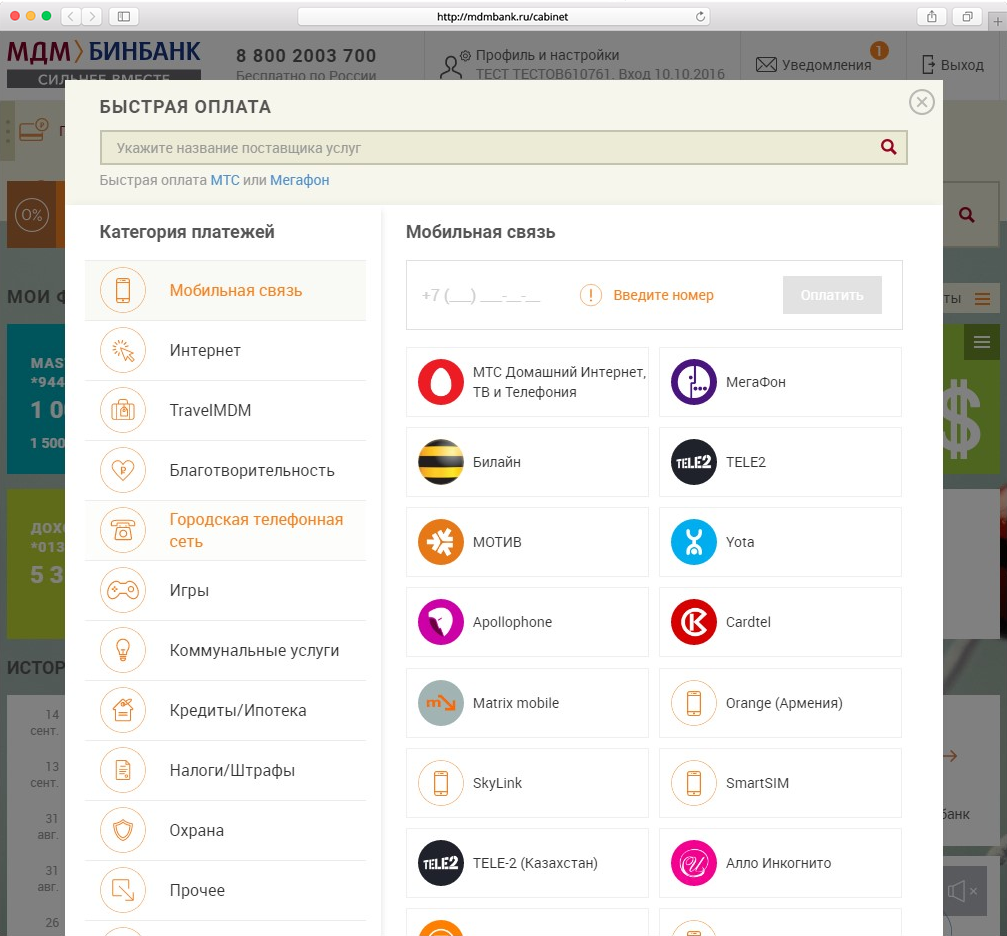
Task: Click the Orange (Армения) phone icon
Action: (x=694, y=703)
